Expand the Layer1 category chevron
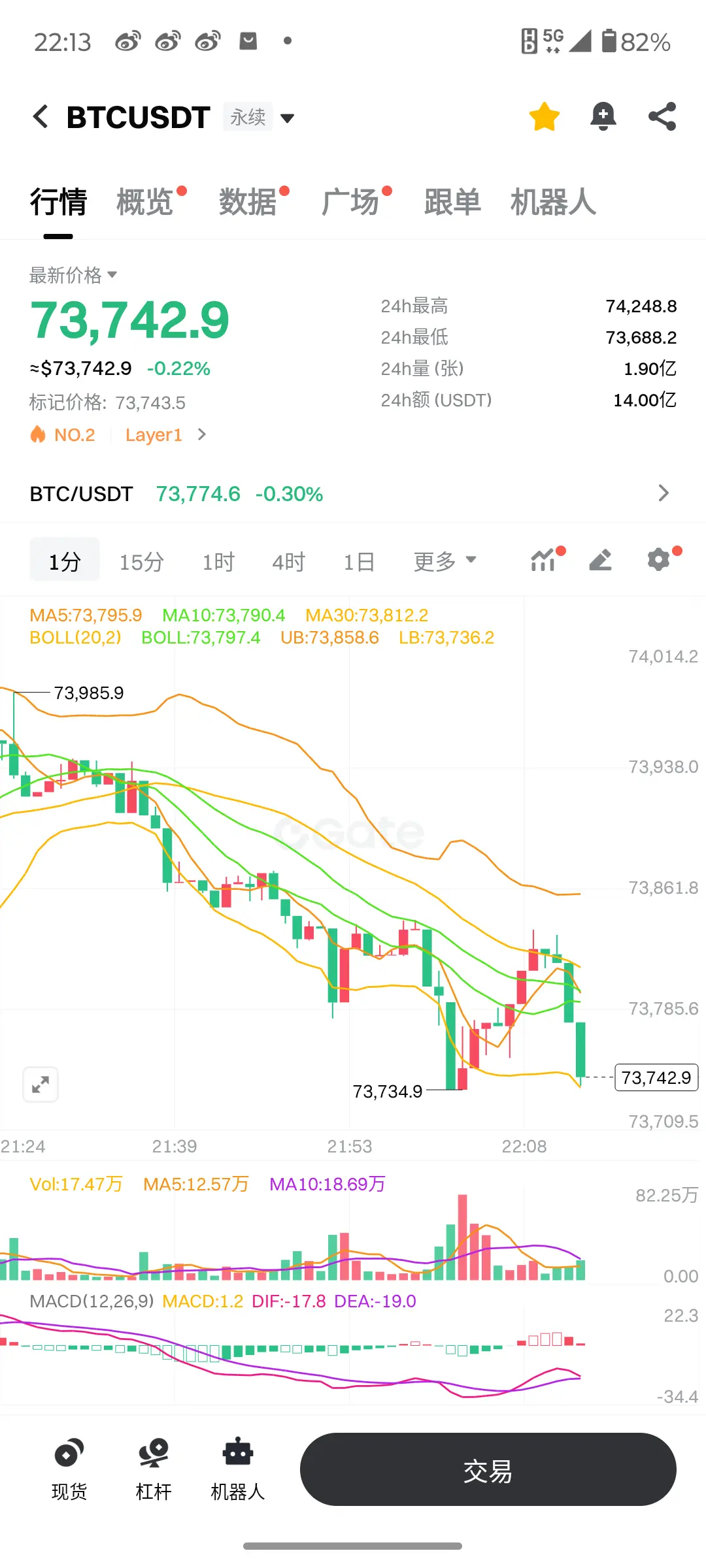The height and width of the screenshot is (1568, 706). tap(202, 434)
